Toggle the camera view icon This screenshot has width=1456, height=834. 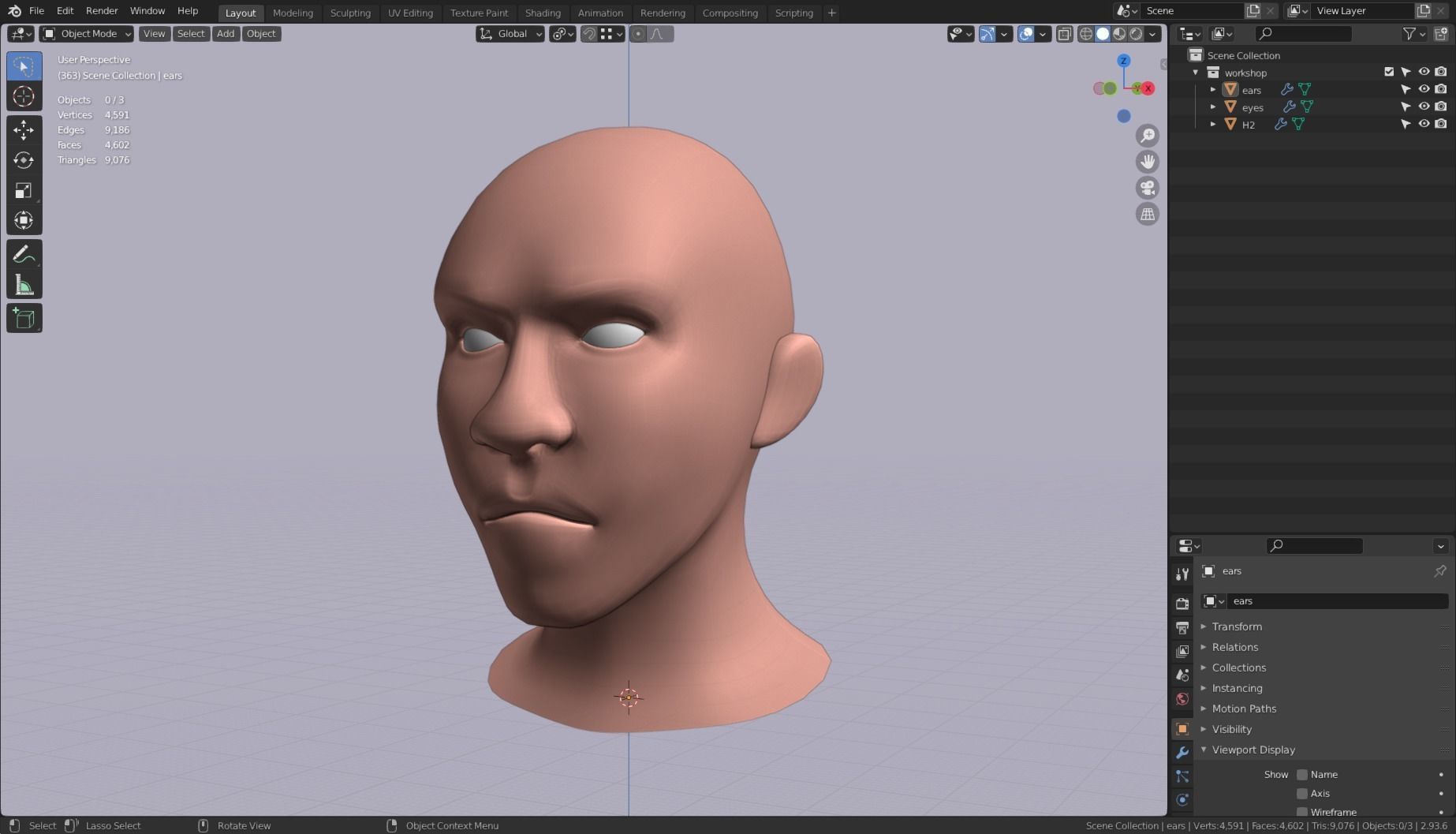click(x=1148, y=188)
